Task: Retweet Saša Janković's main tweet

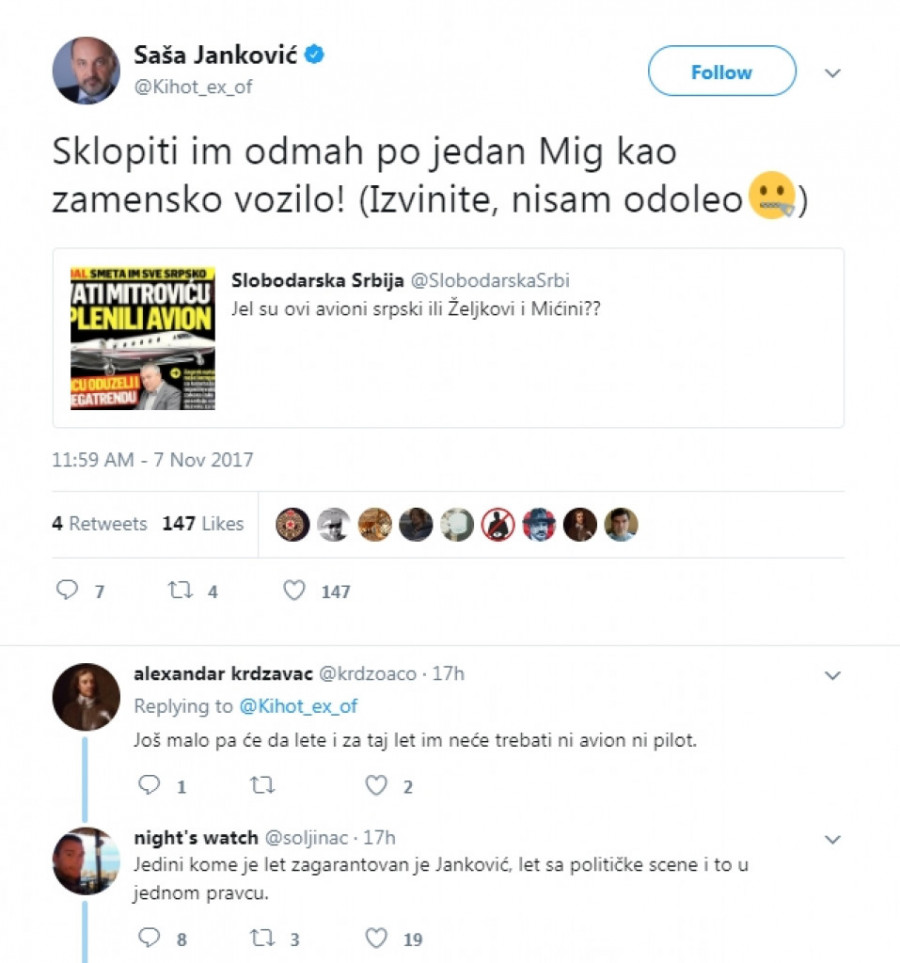Action: (181, 590)
